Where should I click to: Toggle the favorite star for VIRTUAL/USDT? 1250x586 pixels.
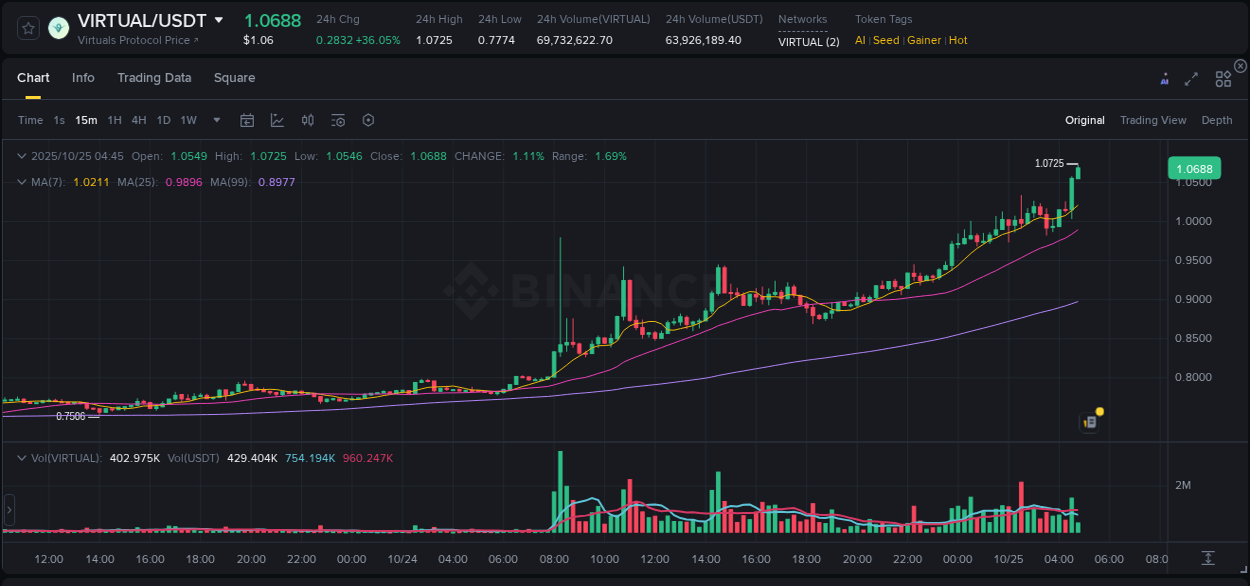pos(28,28)
